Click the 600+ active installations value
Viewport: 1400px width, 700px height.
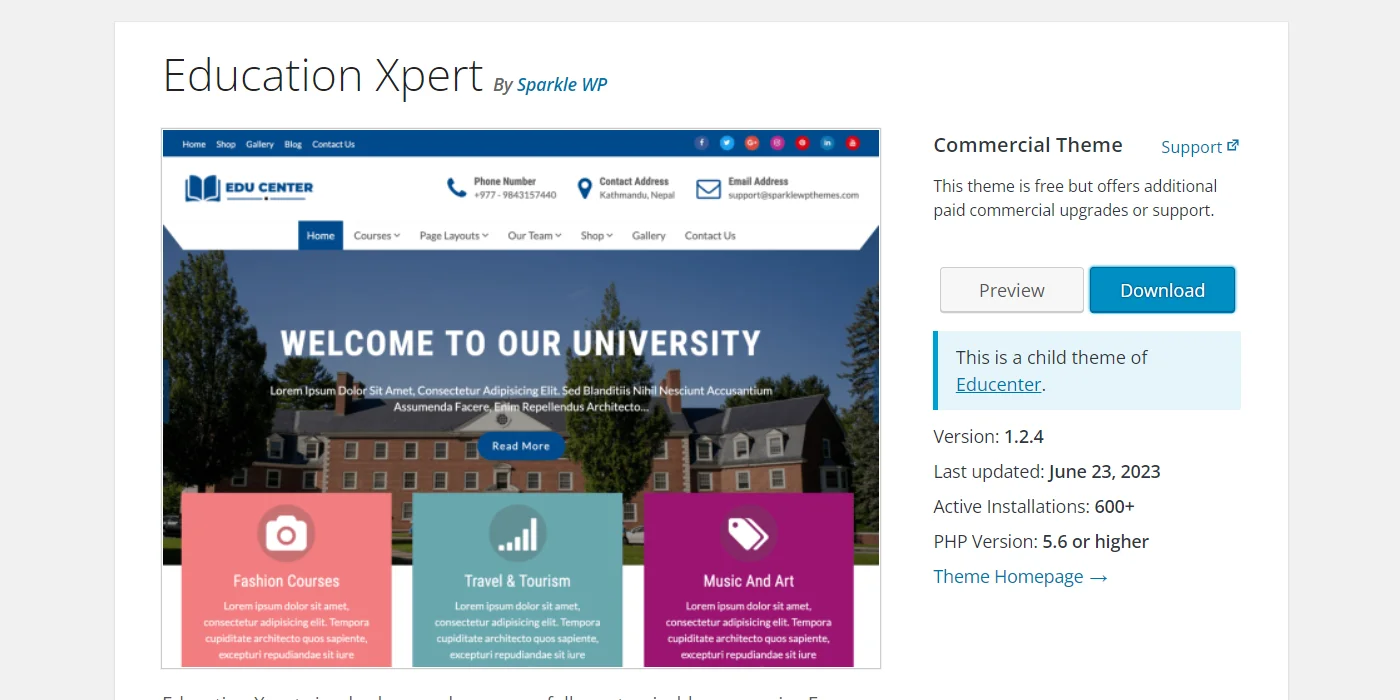[1115, 507]
